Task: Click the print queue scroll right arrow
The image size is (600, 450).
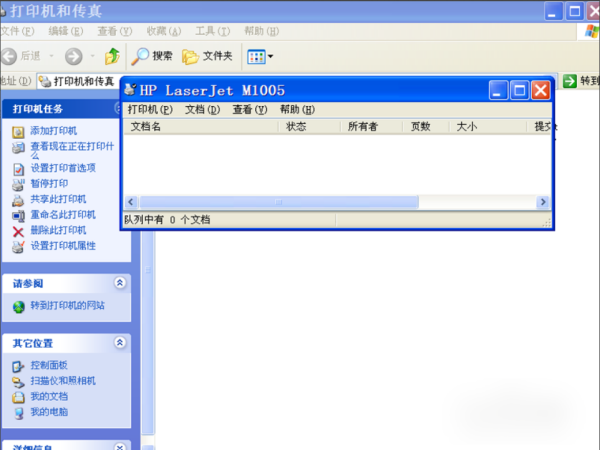Action: tap(543, 202)
